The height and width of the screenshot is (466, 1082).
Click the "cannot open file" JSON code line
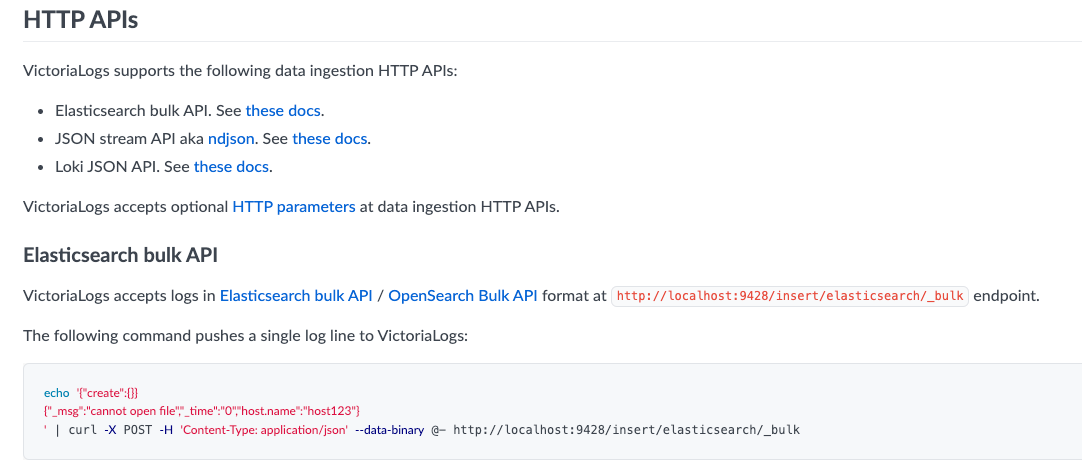[202, 411]
